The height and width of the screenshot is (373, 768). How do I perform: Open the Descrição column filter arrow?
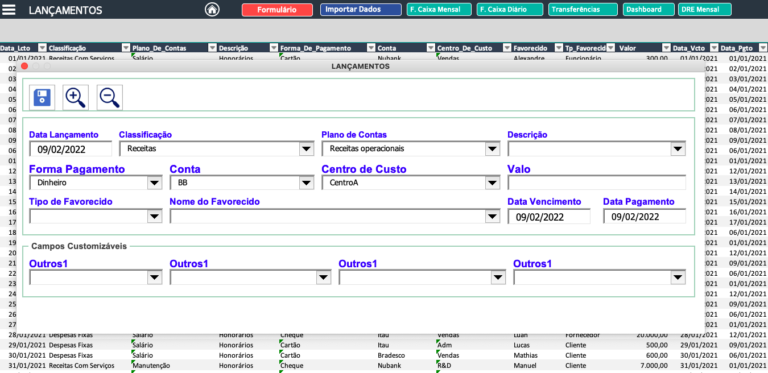(273, 47)
